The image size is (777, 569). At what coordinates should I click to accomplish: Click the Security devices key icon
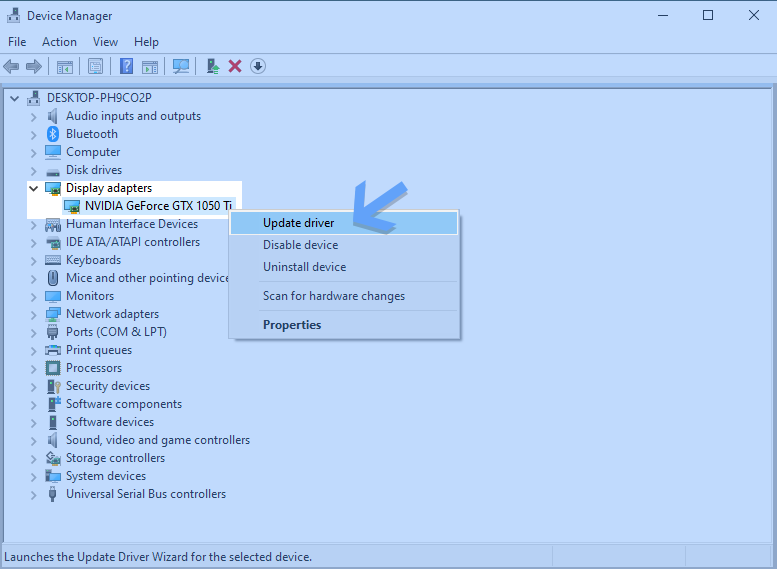[x=54, y=386]
